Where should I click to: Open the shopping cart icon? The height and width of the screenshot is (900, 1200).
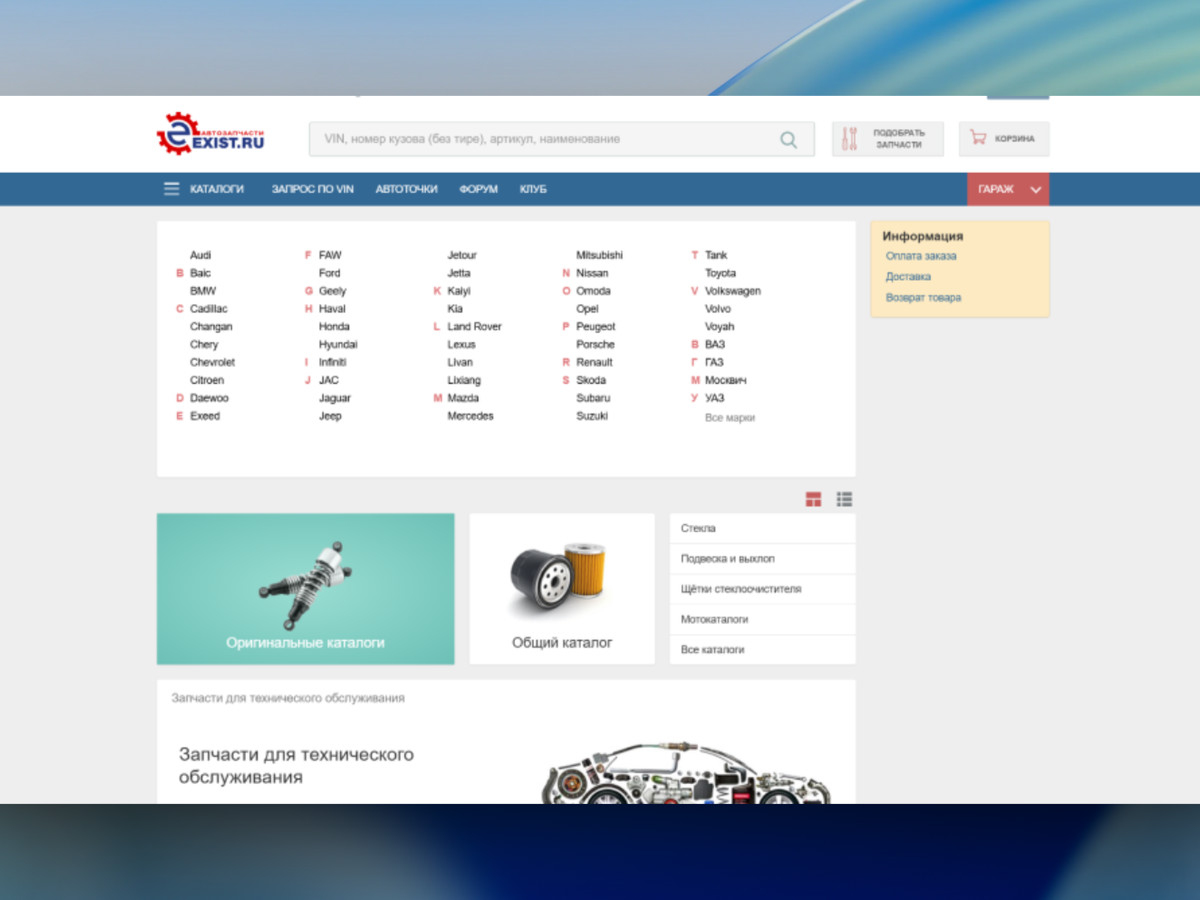(978, 138)
